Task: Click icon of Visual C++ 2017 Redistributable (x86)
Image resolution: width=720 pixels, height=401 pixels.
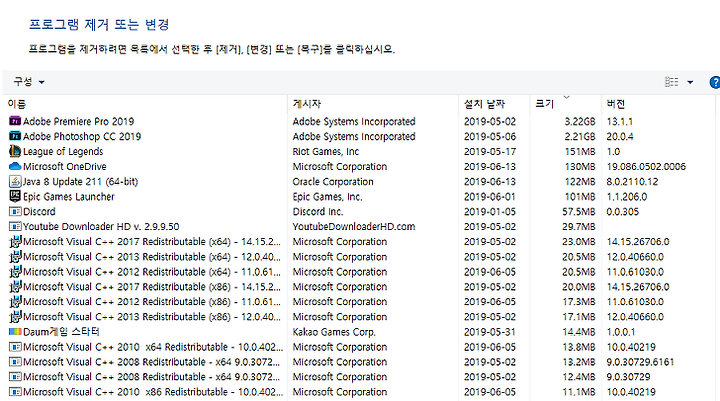Action: pyautogui.click(x=15, y=287)
